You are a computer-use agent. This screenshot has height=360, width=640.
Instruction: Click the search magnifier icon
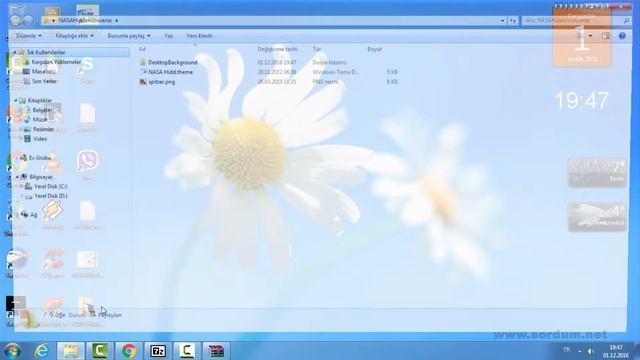point(627,20)
